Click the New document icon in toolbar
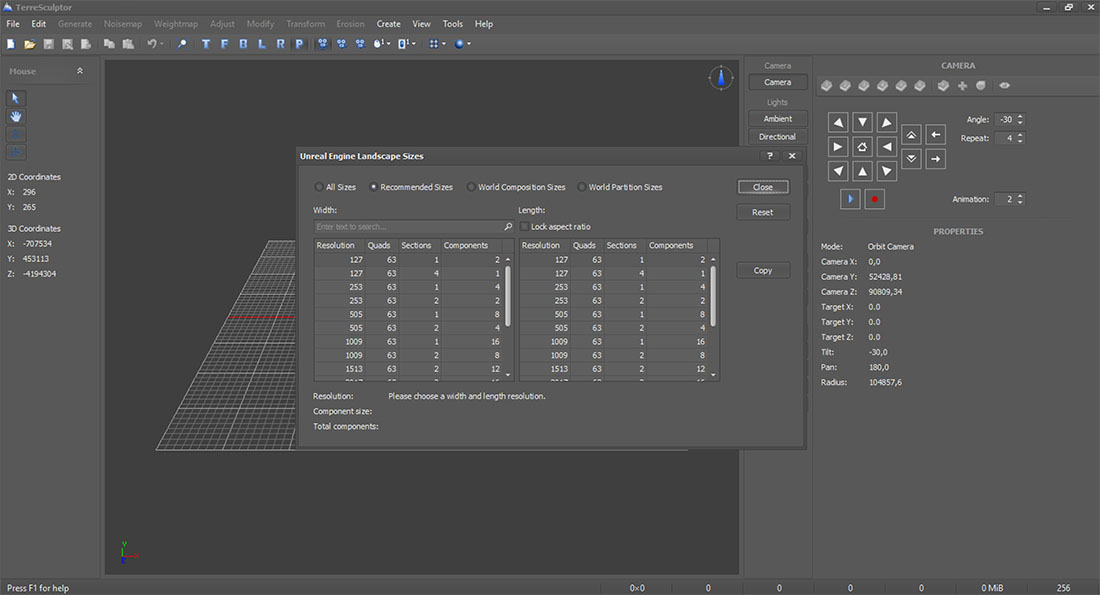Screen dimensions: 1100x595 11,44
